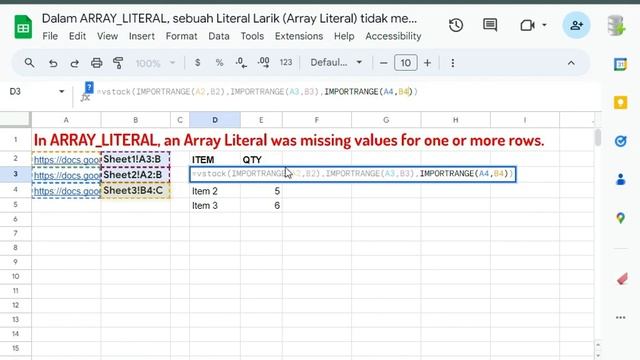Select column D header
This screenshot has height=360, width=640.
(x=215, y=120)
